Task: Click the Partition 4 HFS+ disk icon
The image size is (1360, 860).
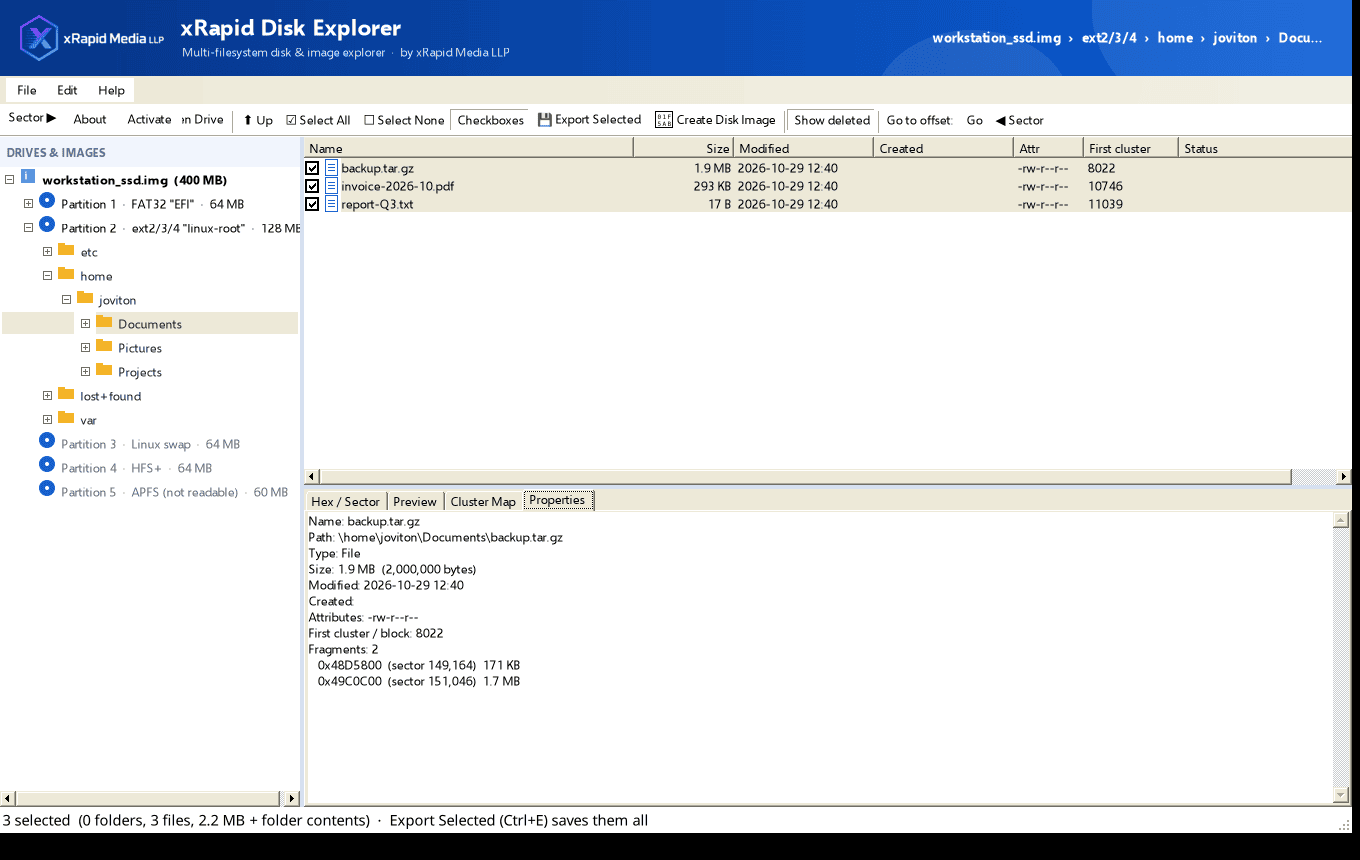Action: (47, 464)
